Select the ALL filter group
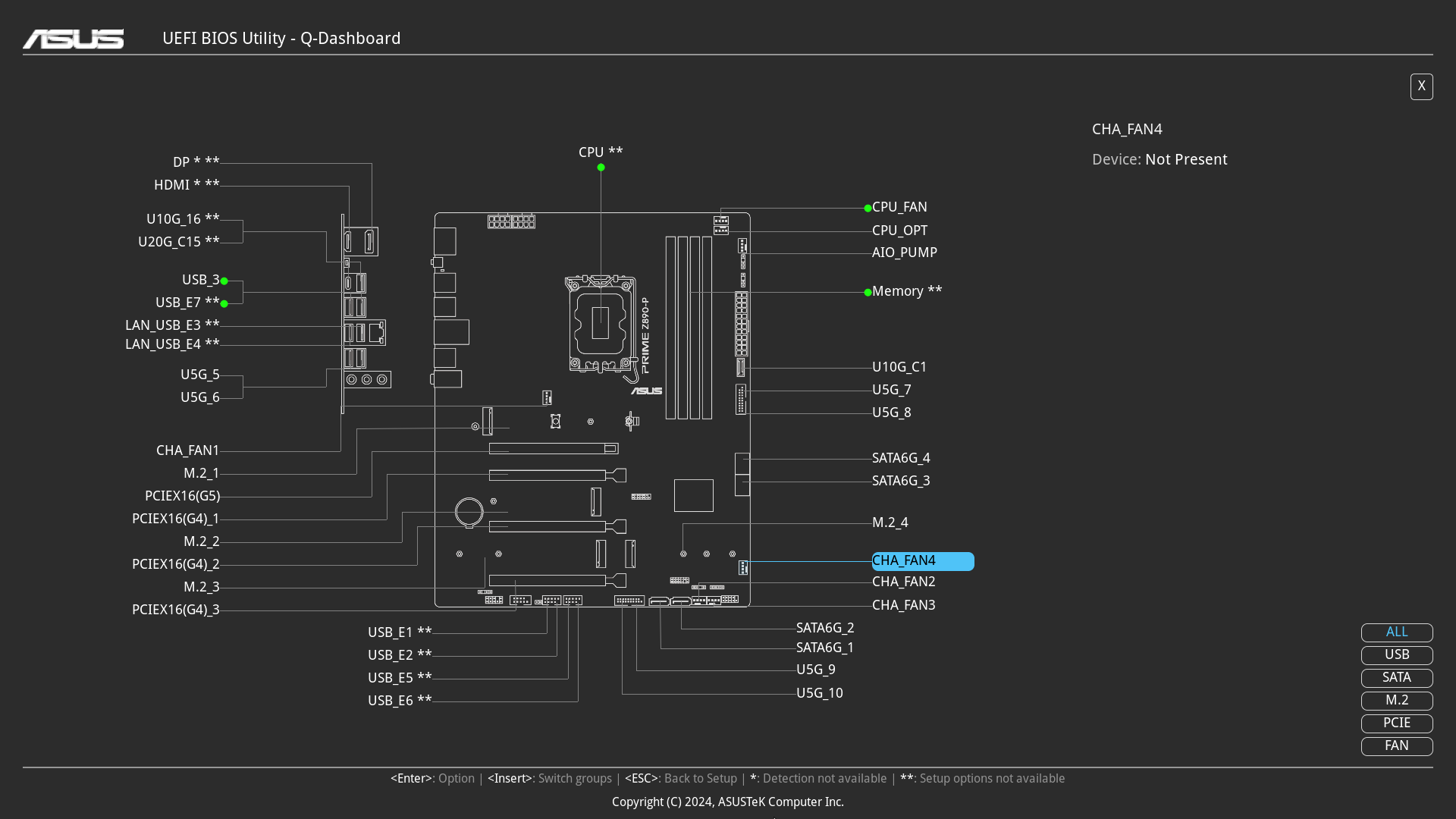1456x819 pixels. click(1397, 632)
